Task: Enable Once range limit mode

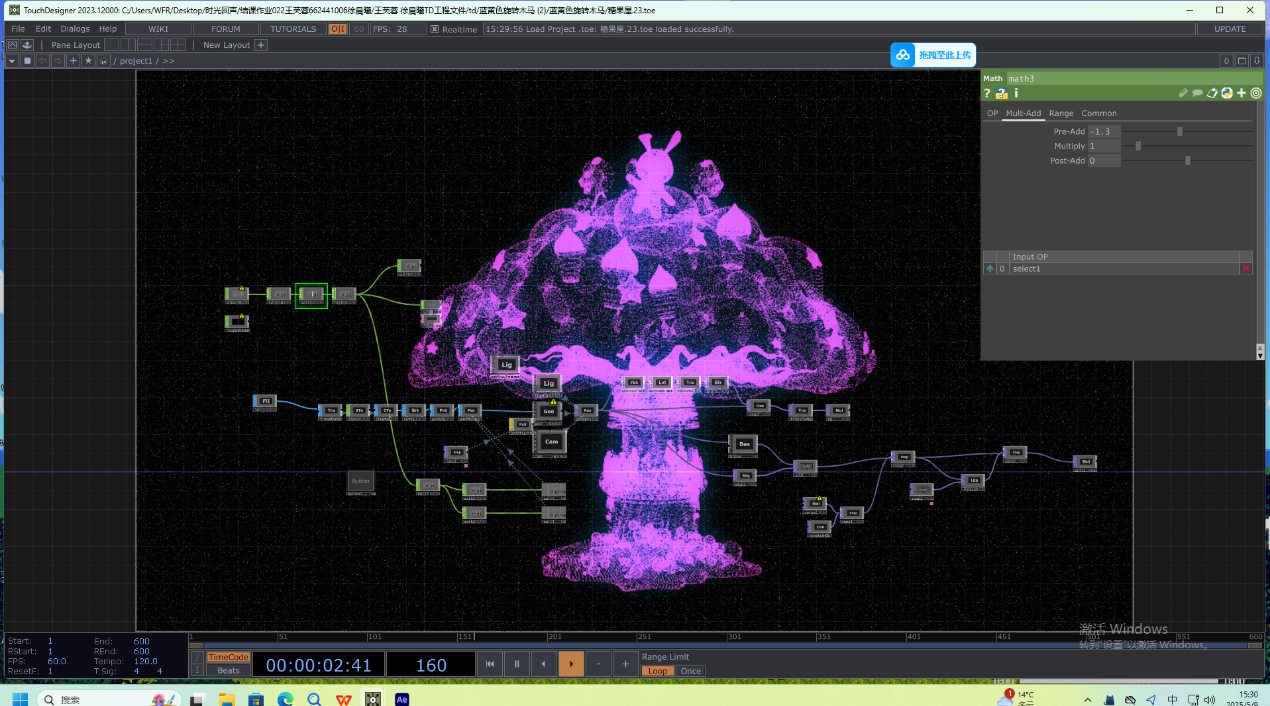Action: (x=691, y=671)
